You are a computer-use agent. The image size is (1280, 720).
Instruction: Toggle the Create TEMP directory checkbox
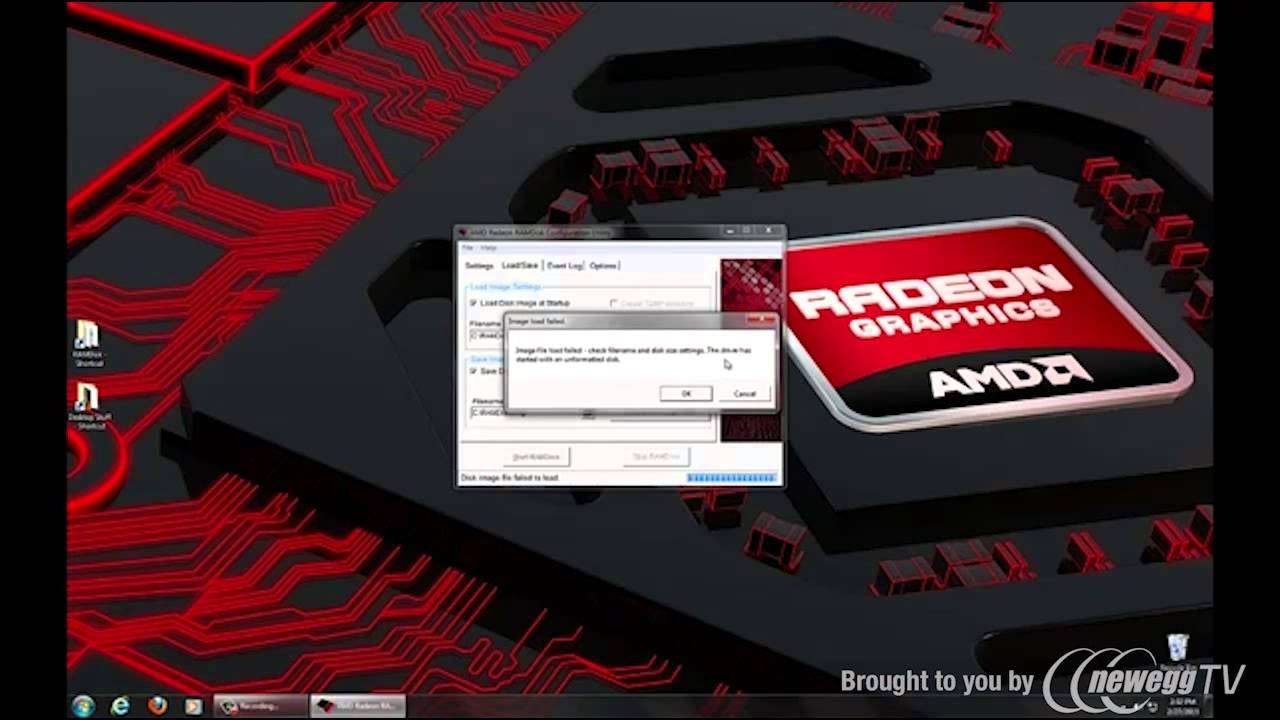614,303
